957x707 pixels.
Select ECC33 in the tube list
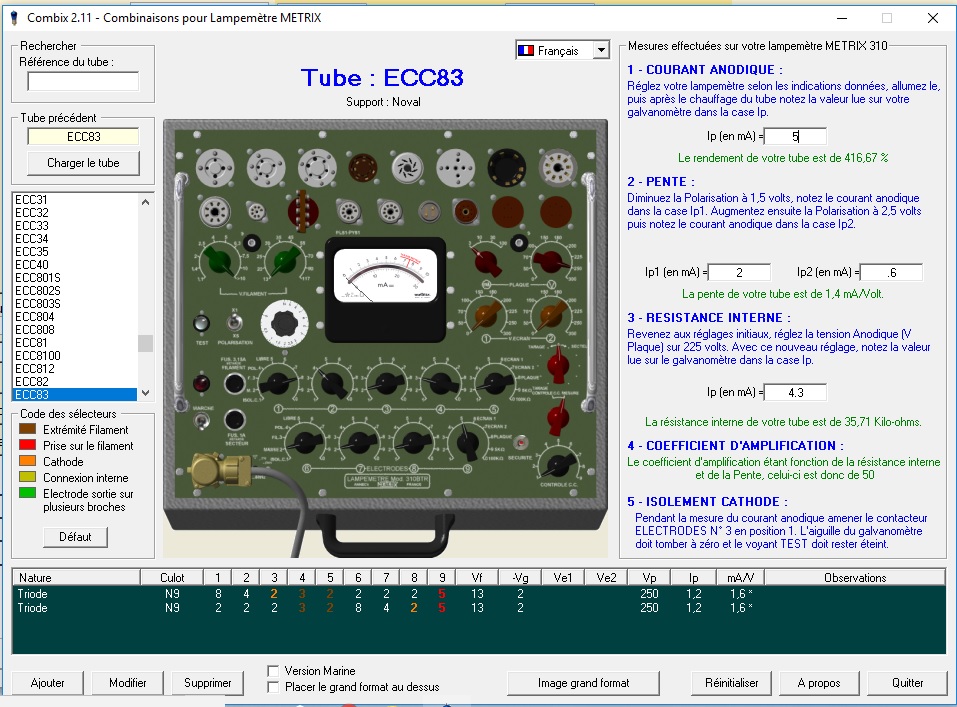(x=75, y=225)
